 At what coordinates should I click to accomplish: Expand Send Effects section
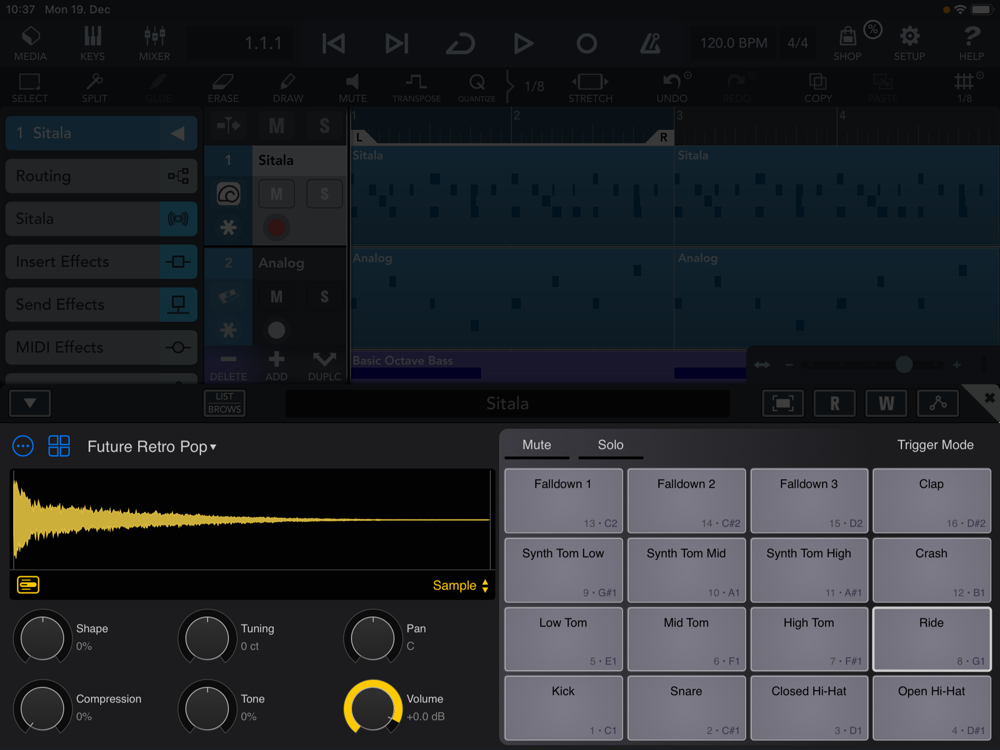101,304
